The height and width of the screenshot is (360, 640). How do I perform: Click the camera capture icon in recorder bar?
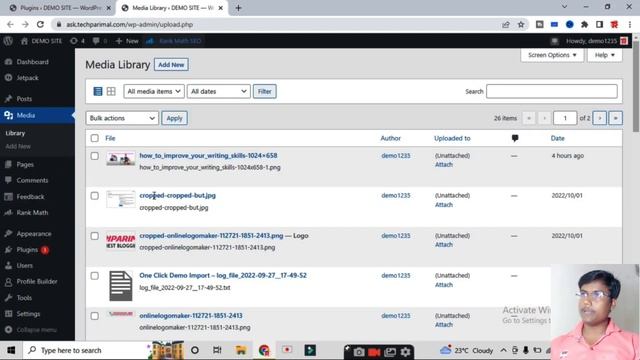tap(359, 352)
